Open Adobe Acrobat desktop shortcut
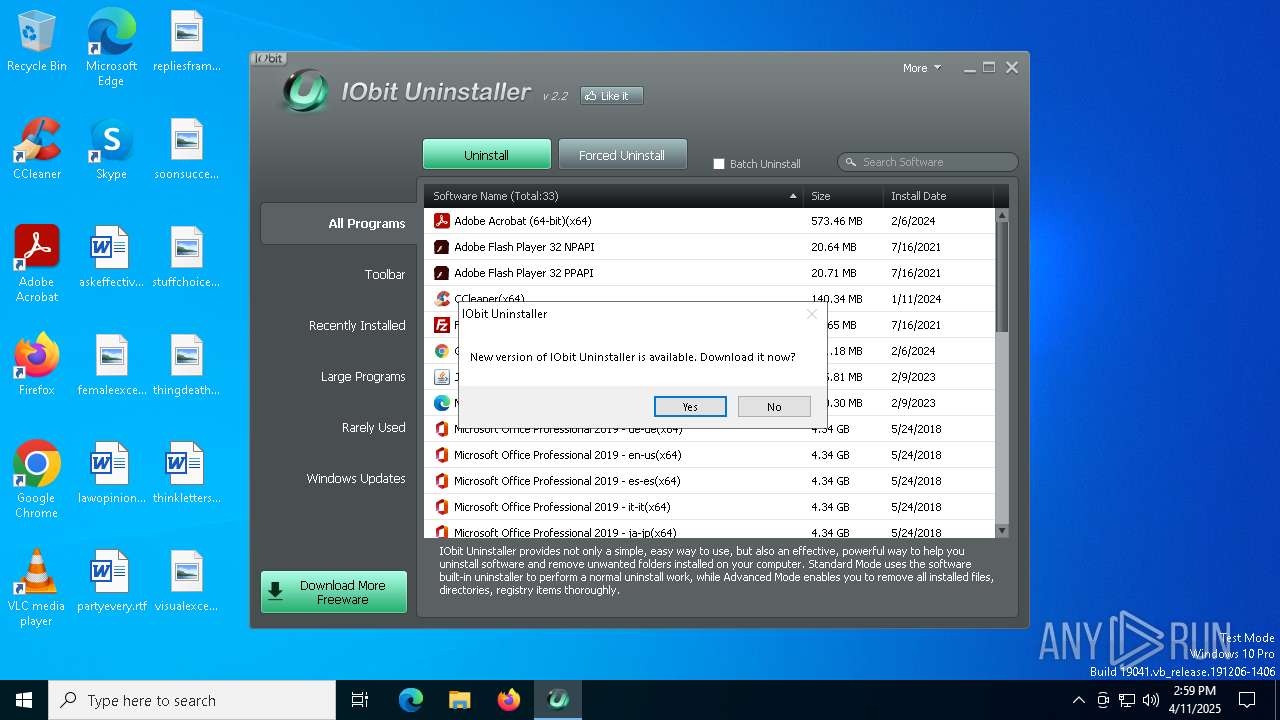This screenshot has width=1280, height=720. (37, 264)
